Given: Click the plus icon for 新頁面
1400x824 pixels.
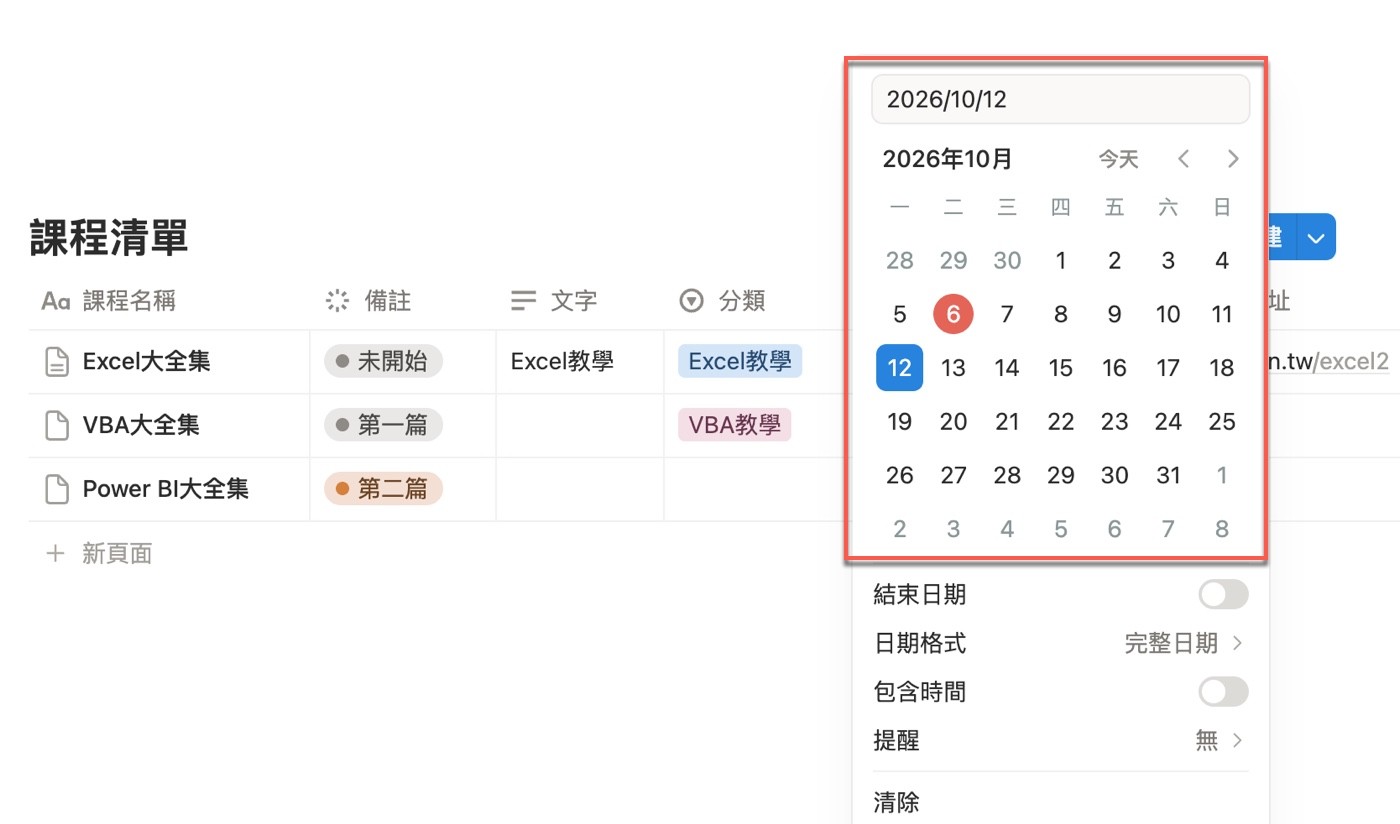Looking at the screenshot, I should point(56,554).
